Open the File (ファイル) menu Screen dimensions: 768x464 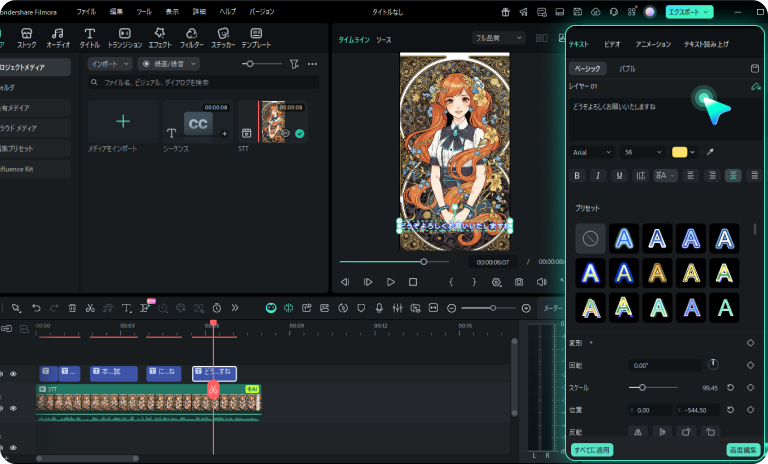pyautogui.click(x=87, y=11)
